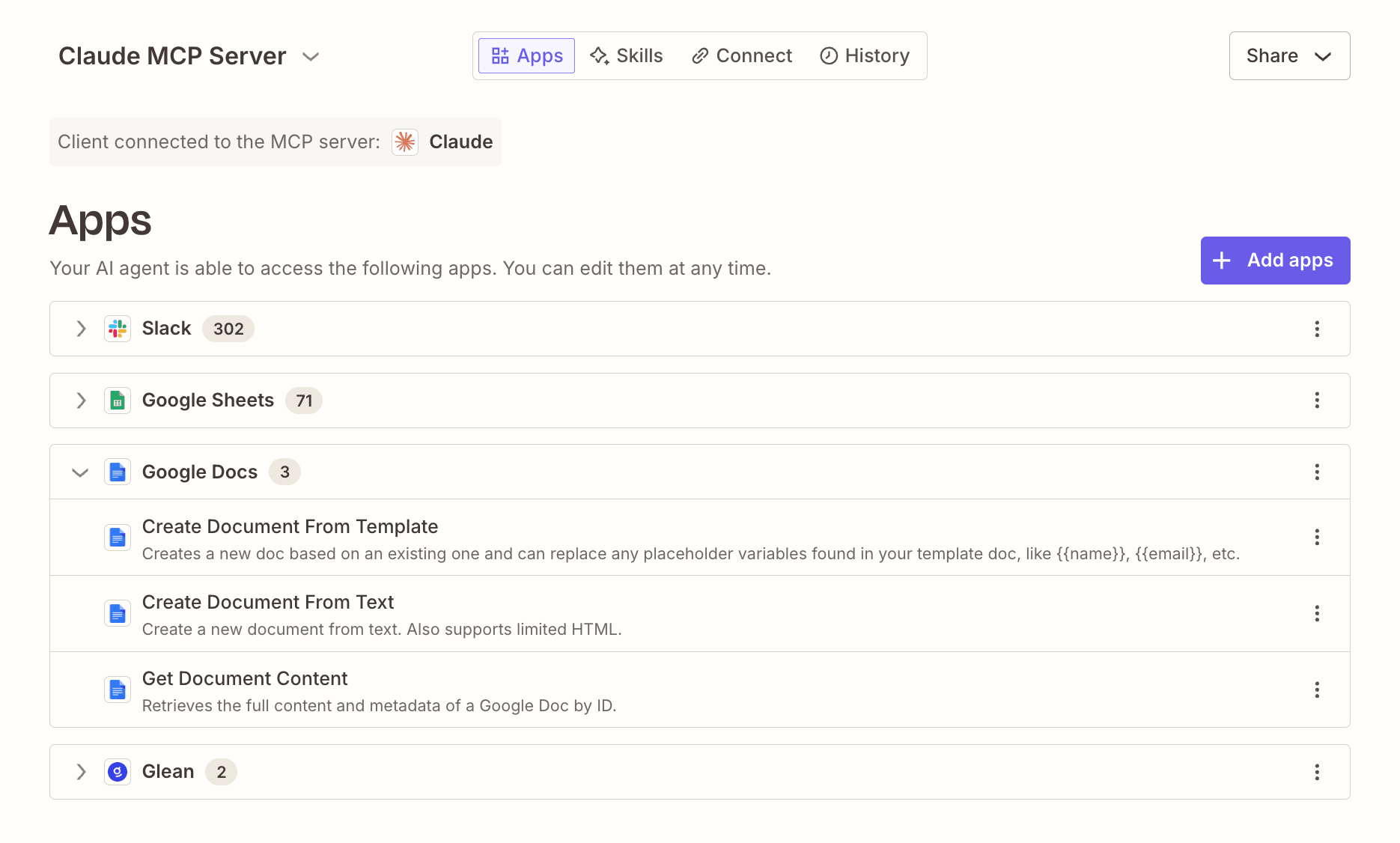Select the Create Document From Text title
The height and width of the screenshot is (843, 1400).
click(268, 602)
